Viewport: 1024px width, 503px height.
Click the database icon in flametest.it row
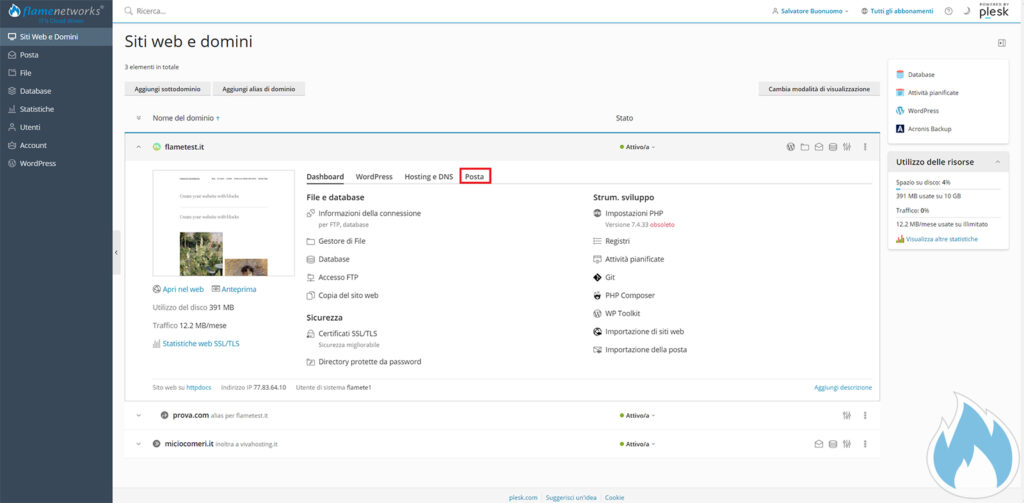coord(832,147)
